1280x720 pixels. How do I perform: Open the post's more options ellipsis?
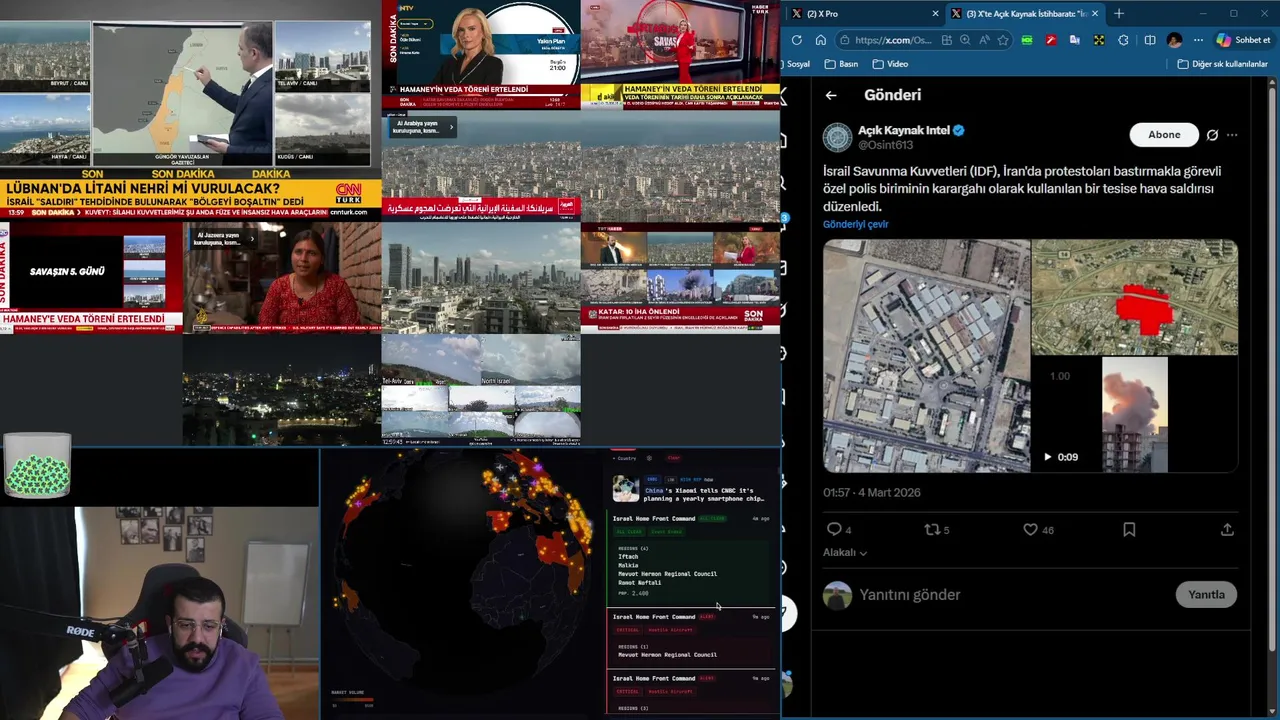(1232, 135)
